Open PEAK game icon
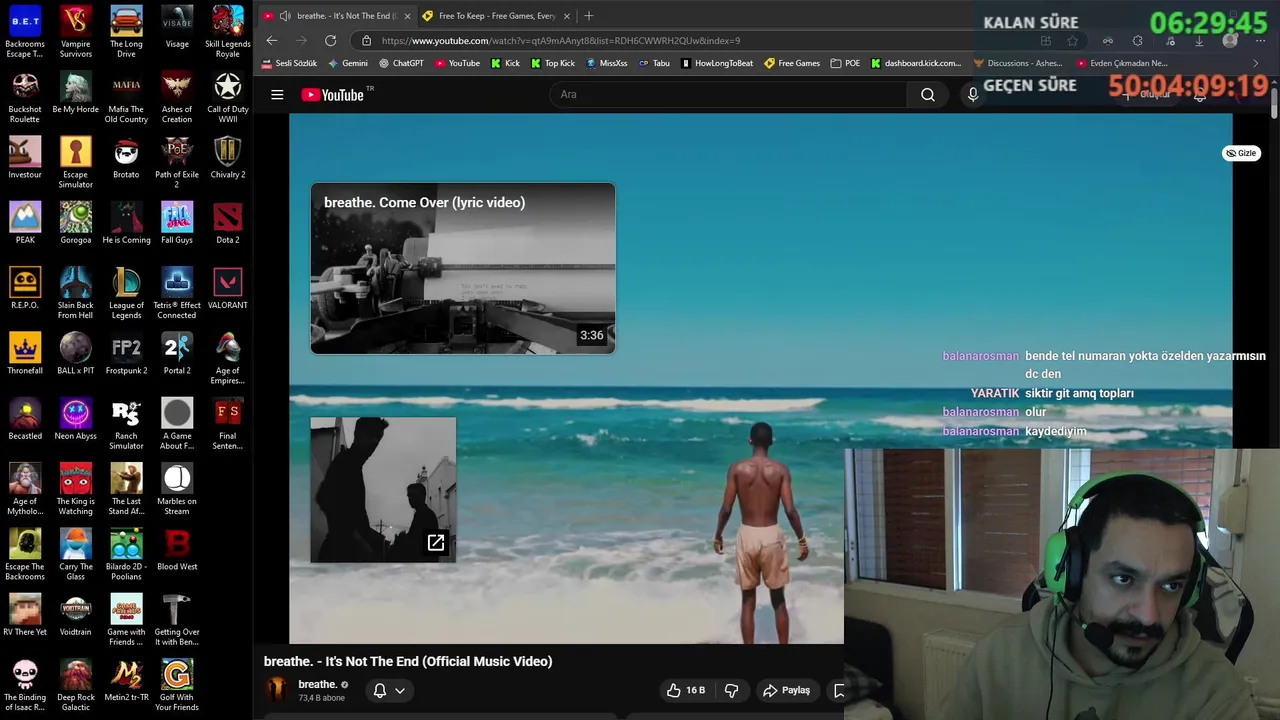Viewport: 1280px width, 720px height. (x=25, y=223)
